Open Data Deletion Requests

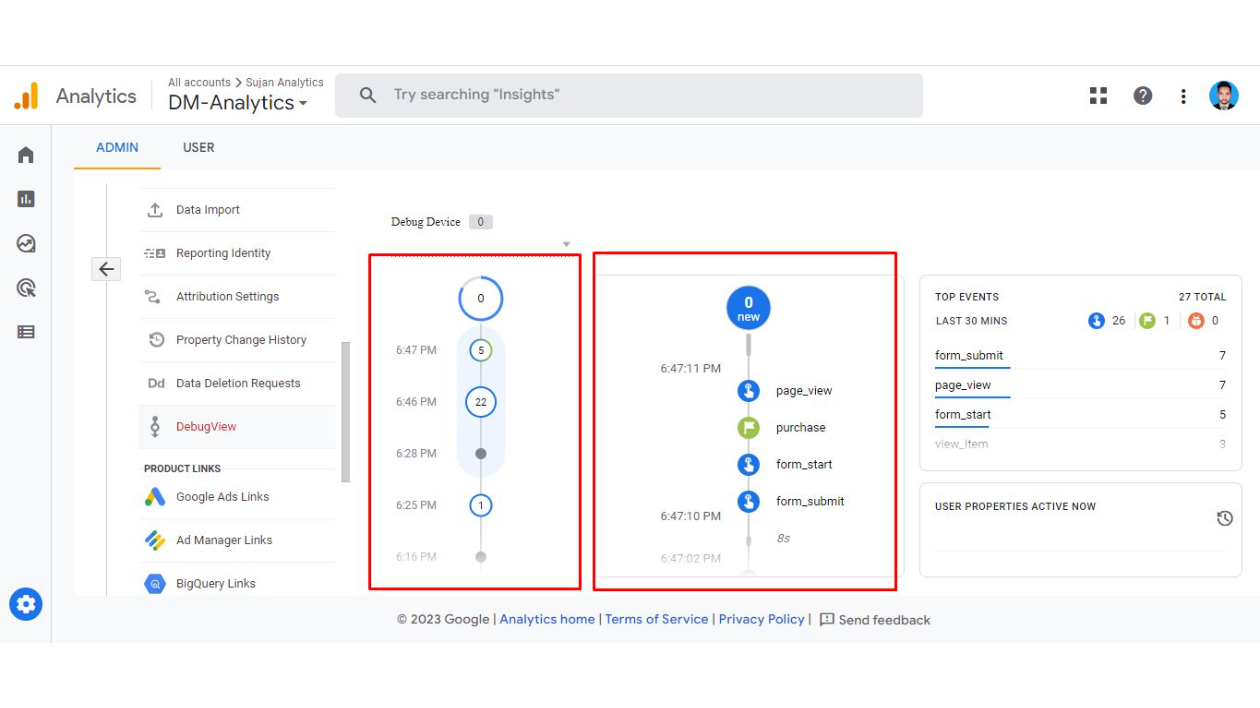(x=237, y=383)
